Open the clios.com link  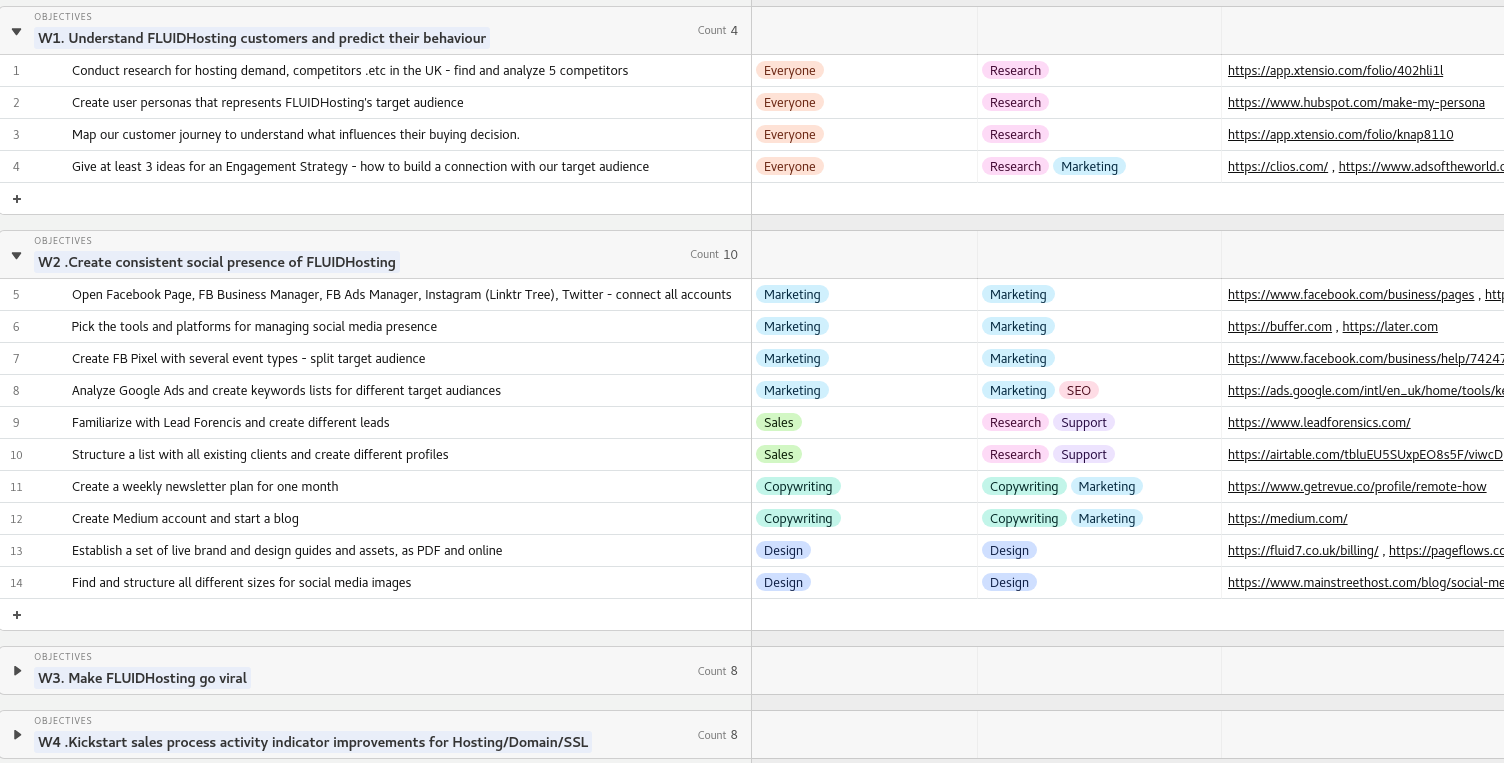(x=1277, y=166)
